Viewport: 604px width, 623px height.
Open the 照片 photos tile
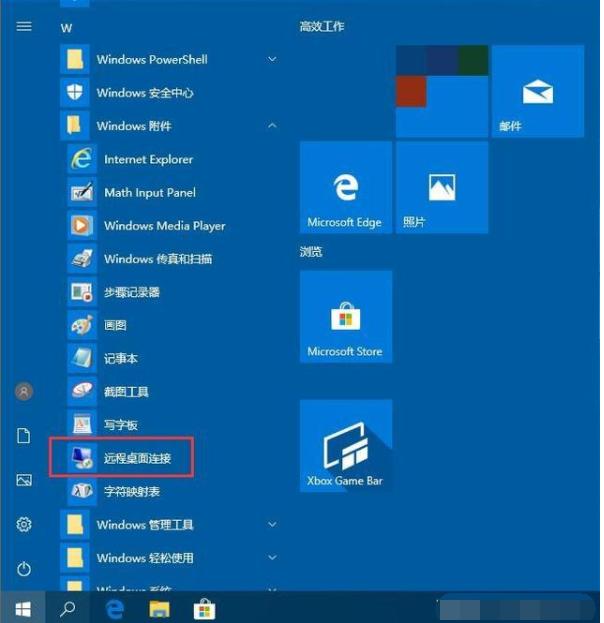(442, 187)
